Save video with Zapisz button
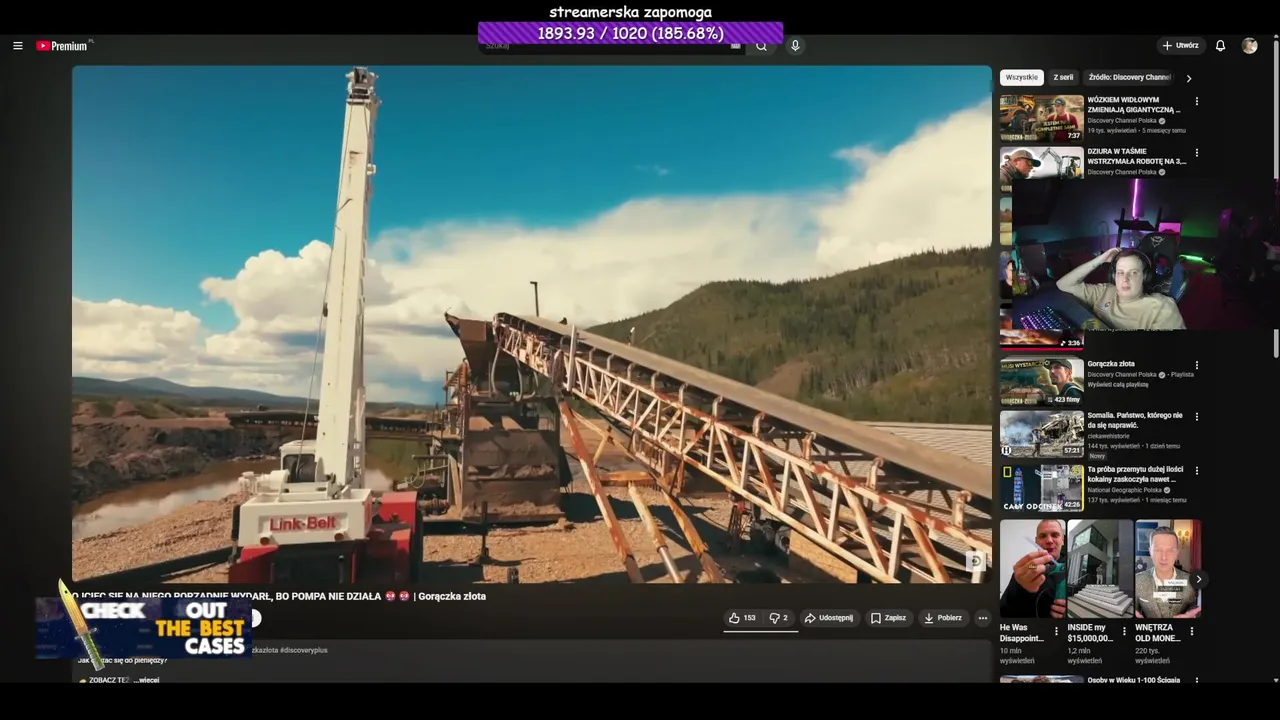1280x720 pixels. pos(888,618)
